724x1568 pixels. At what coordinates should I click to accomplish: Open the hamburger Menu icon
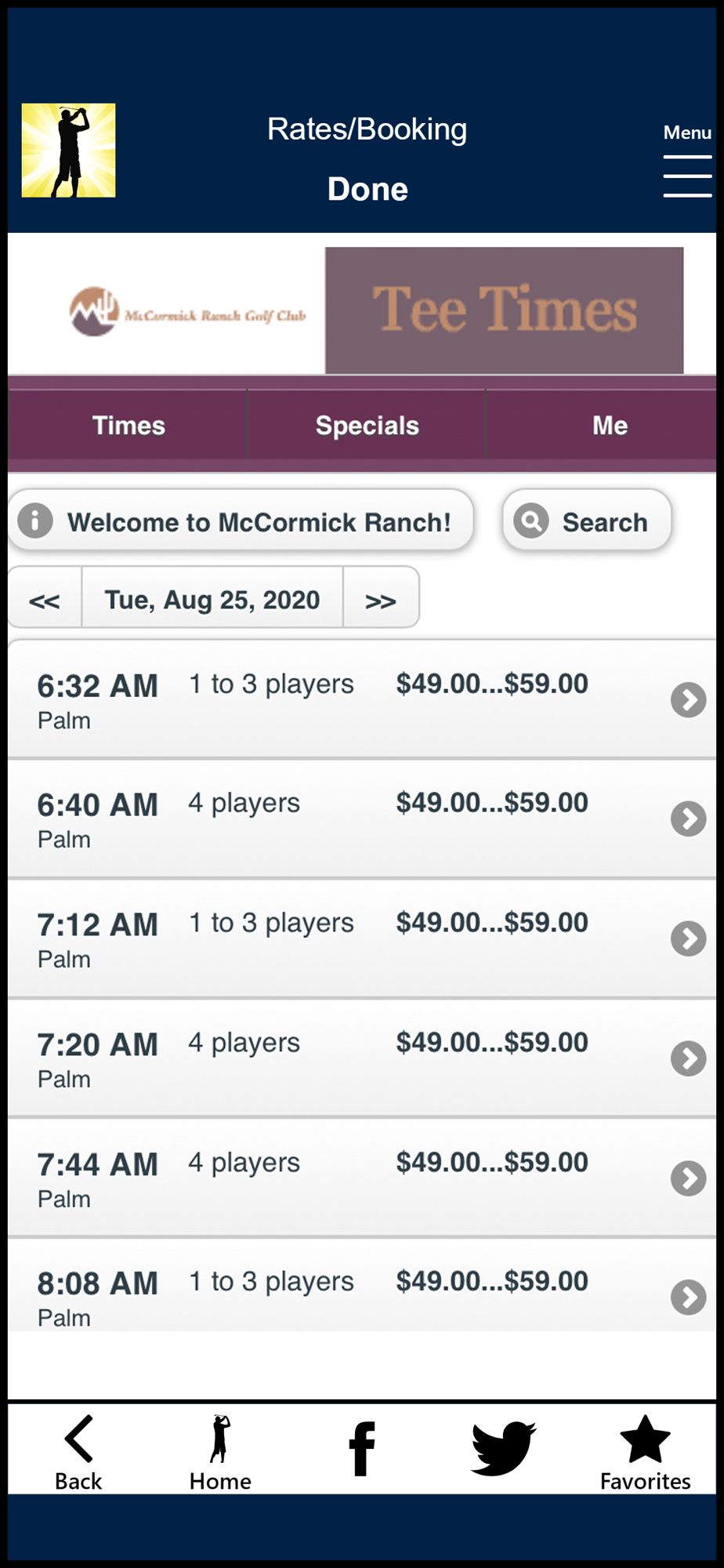click(x=687, y=176)
